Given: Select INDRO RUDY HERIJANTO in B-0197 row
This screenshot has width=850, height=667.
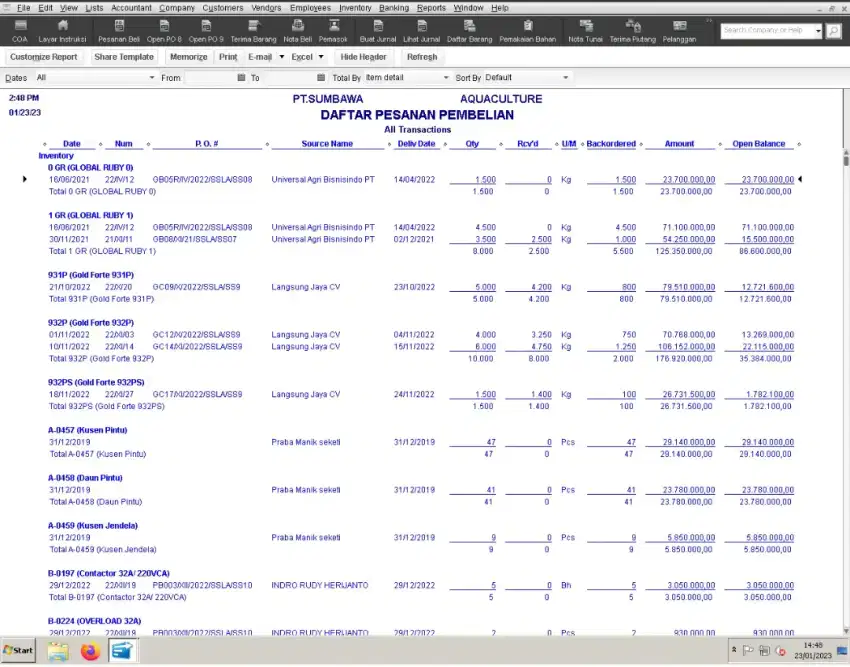Looking at the screenshot, I should pos(320,586).
